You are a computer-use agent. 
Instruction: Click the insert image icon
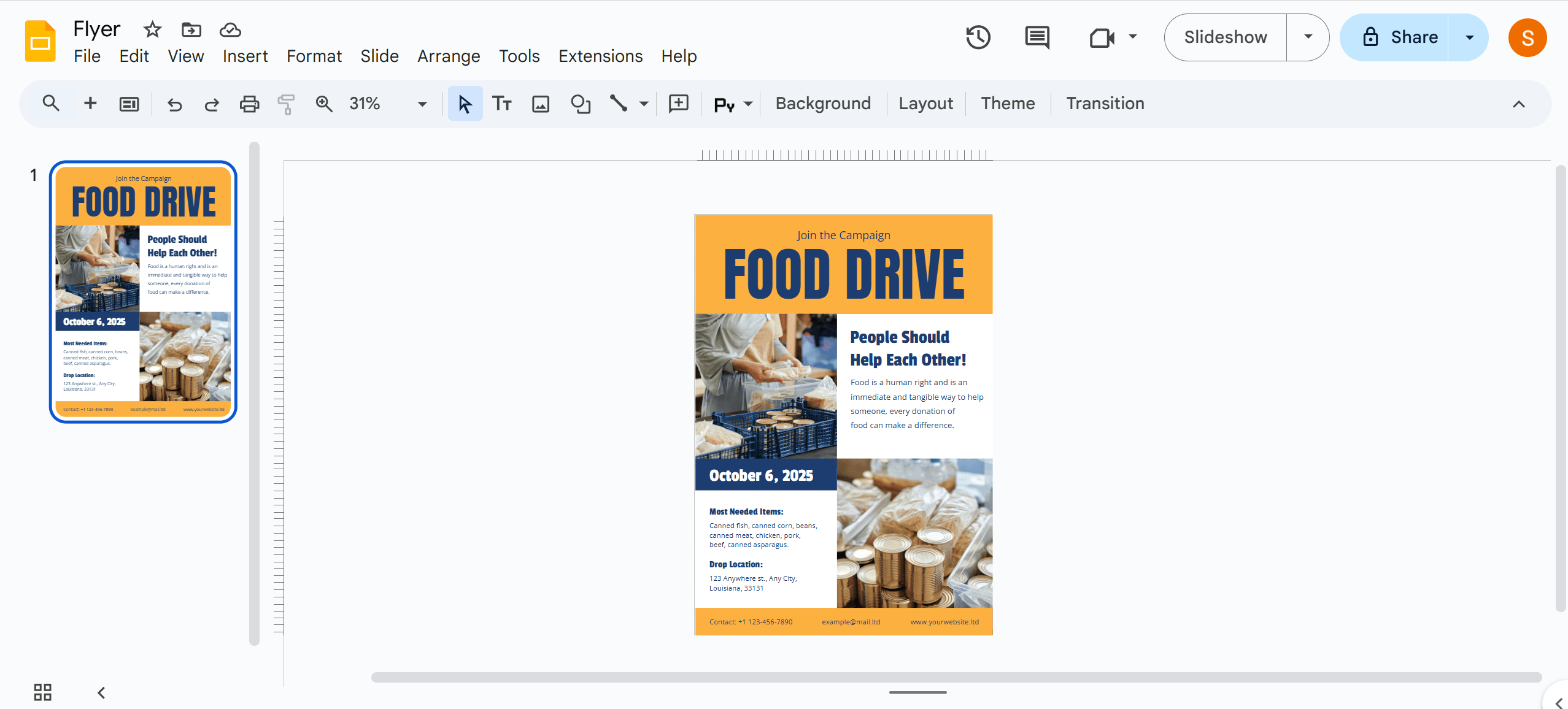click(541, 104)
